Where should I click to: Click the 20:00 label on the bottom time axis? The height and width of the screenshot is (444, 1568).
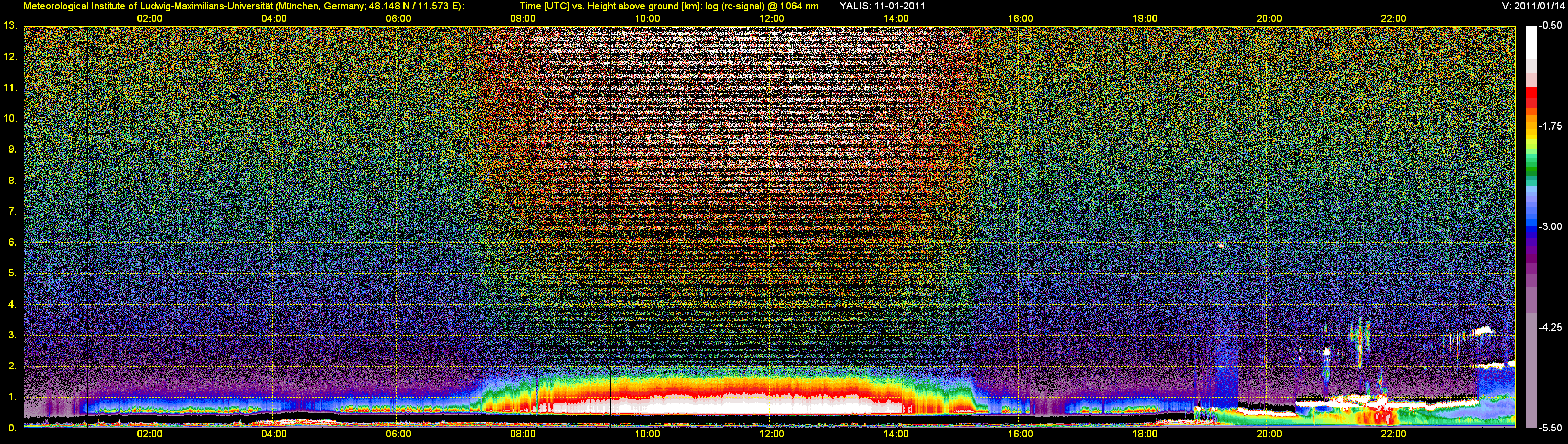pyautogui.click(x=1269, y=434)
